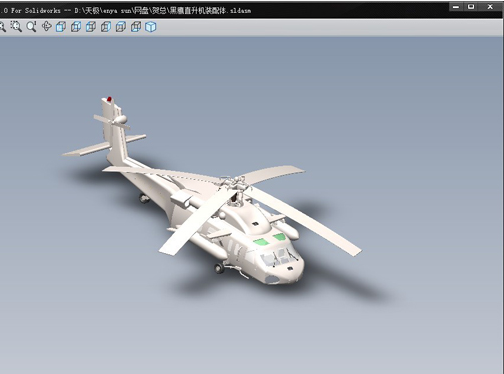
Task: Pick the helicopter's main rotor hub
Action: (x=235, y=187)
